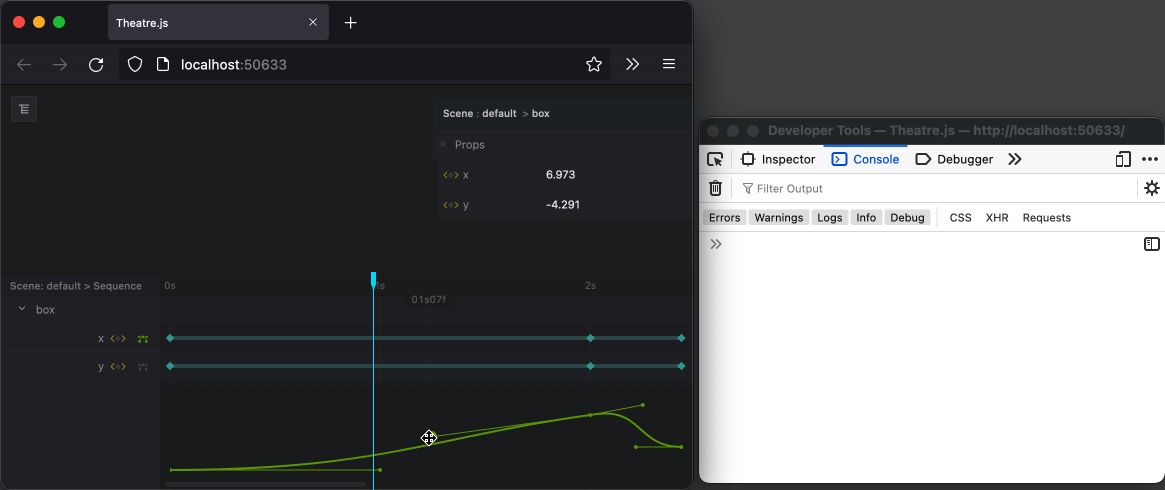Toggle graph editor icon for x prop
1165x490 pixels.
pyautogui.click(x=143, y=339)
